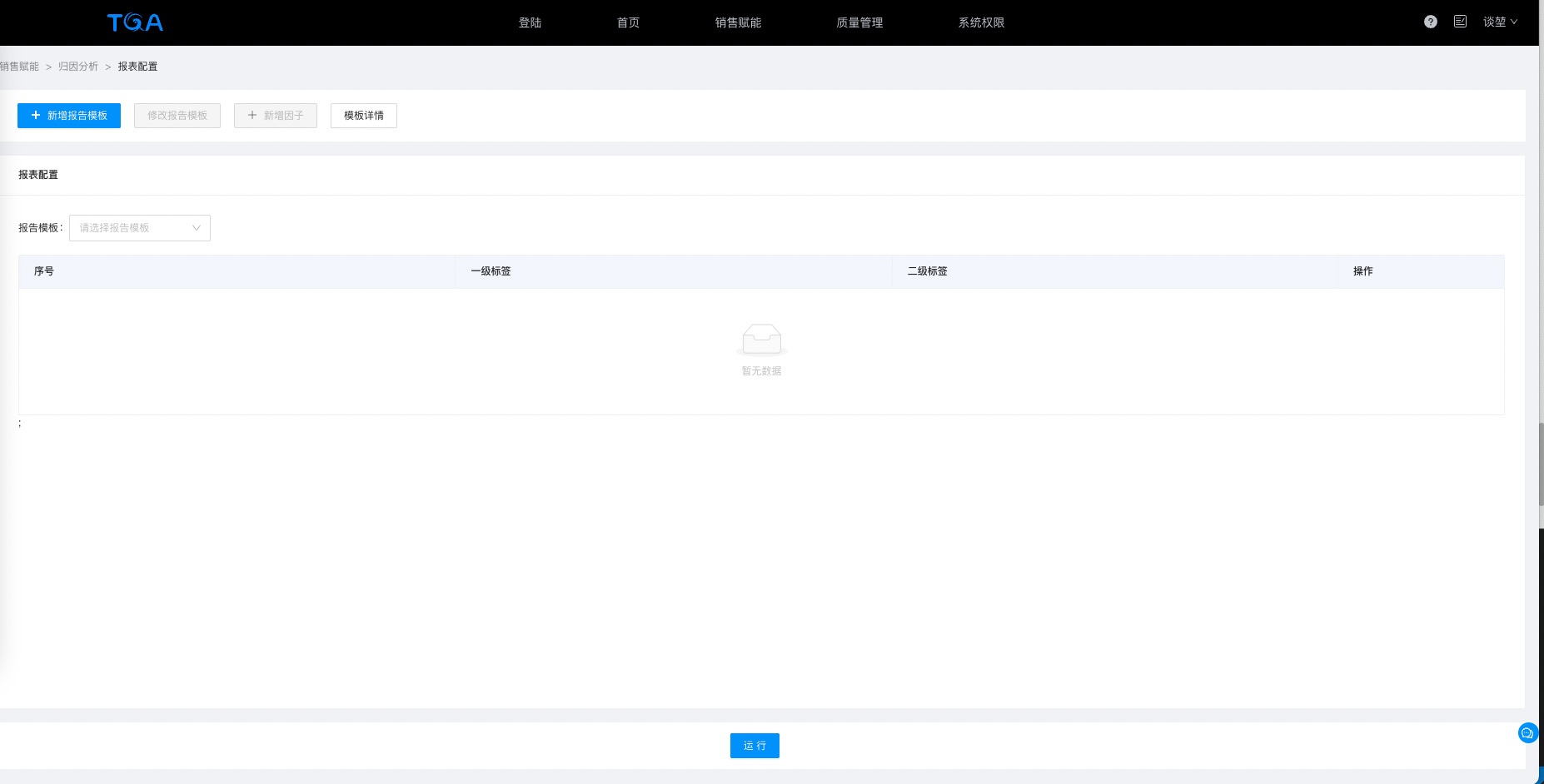Open the 销售赋能 top menu
The height and width of the screenshot is (784, 1544).
[739, 22]
